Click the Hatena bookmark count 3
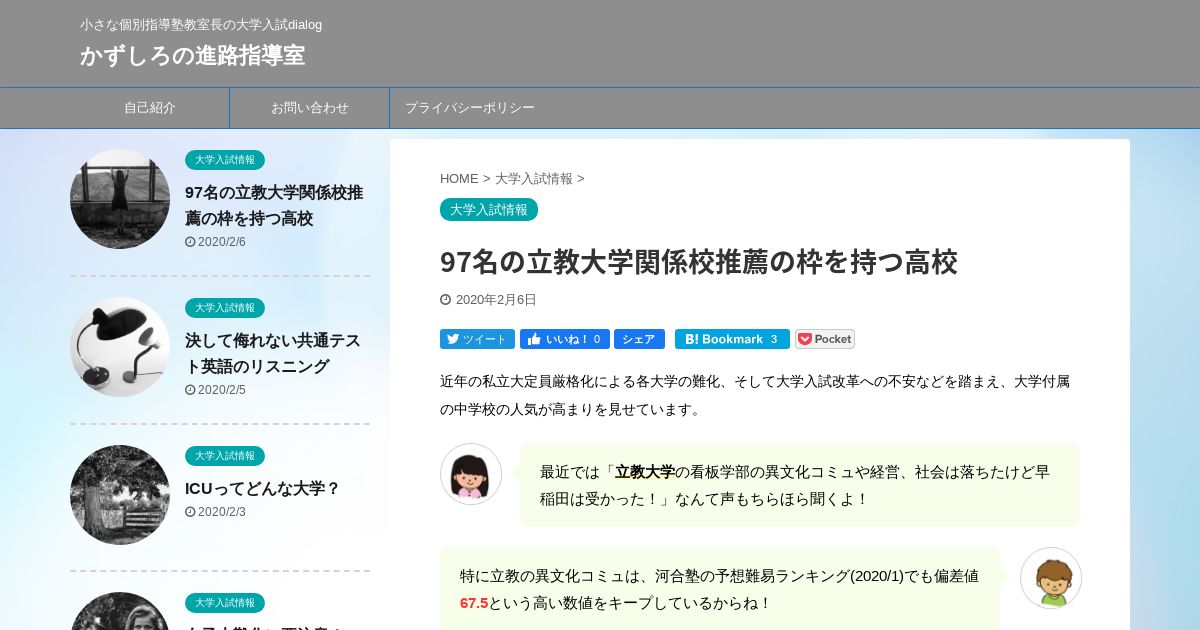This screenshot has height=630, width=1200. click(774, 339)
